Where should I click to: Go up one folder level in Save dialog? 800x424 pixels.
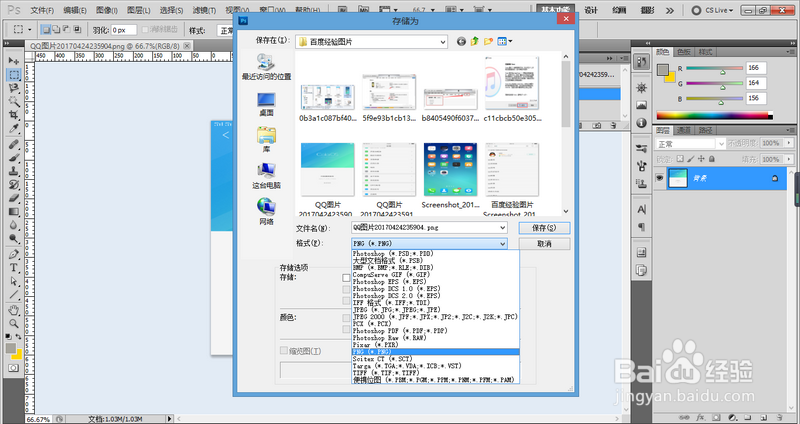coord(475,41)
